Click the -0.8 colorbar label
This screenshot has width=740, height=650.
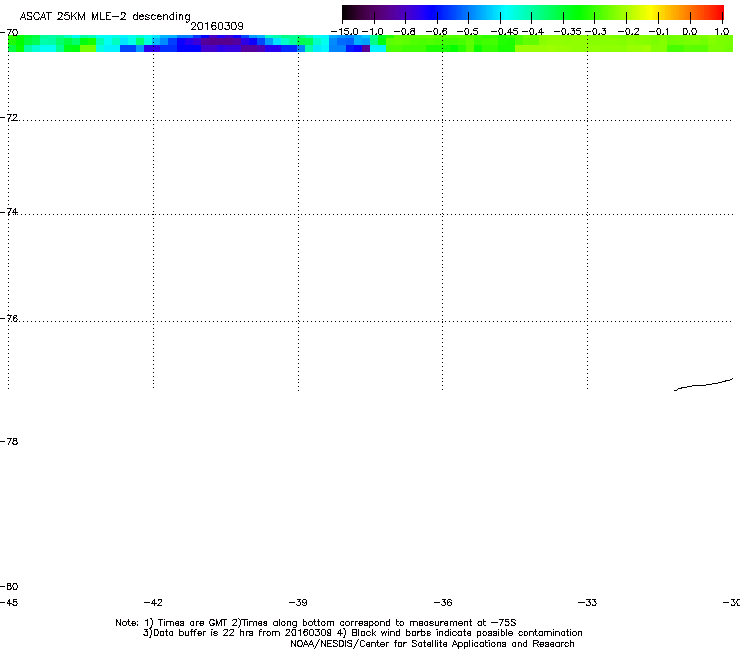click(x=404, y=32)
